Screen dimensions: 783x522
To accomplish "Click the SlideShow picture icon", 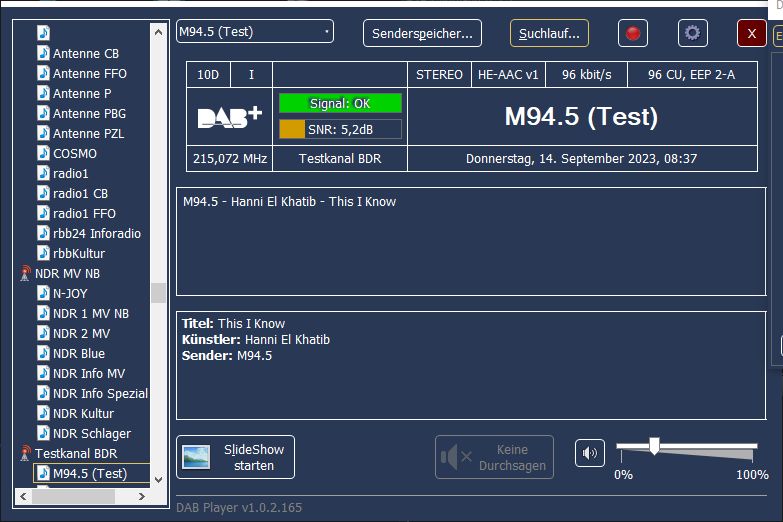I will pyautogui.click(x=196, y=457).
